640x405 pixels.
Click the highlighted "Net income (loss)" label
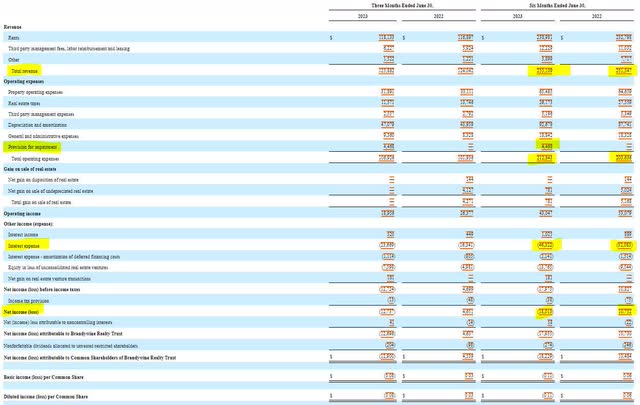click(21, 312)
